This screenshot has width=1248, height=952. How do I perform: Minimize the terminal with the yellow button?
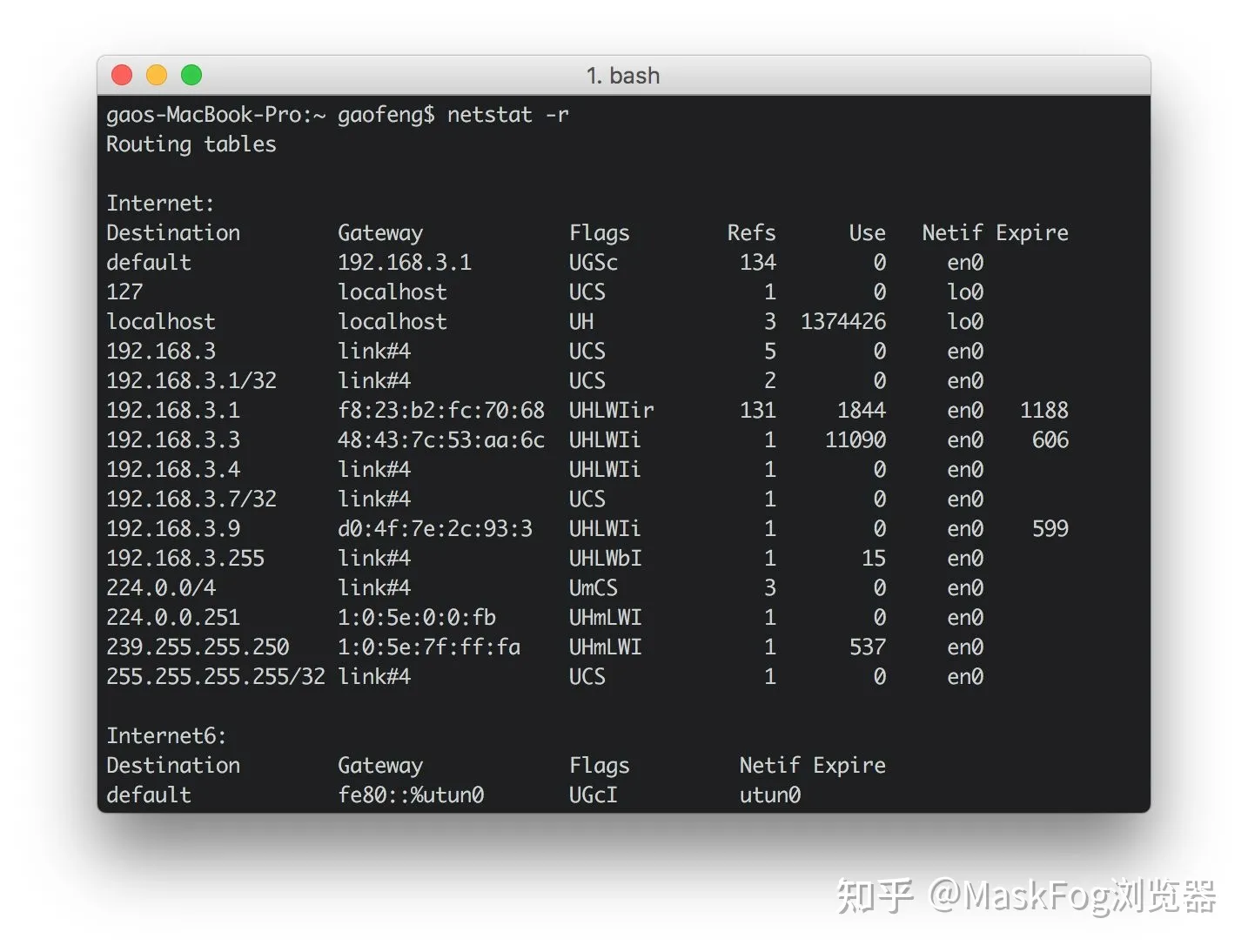[157, 76]
